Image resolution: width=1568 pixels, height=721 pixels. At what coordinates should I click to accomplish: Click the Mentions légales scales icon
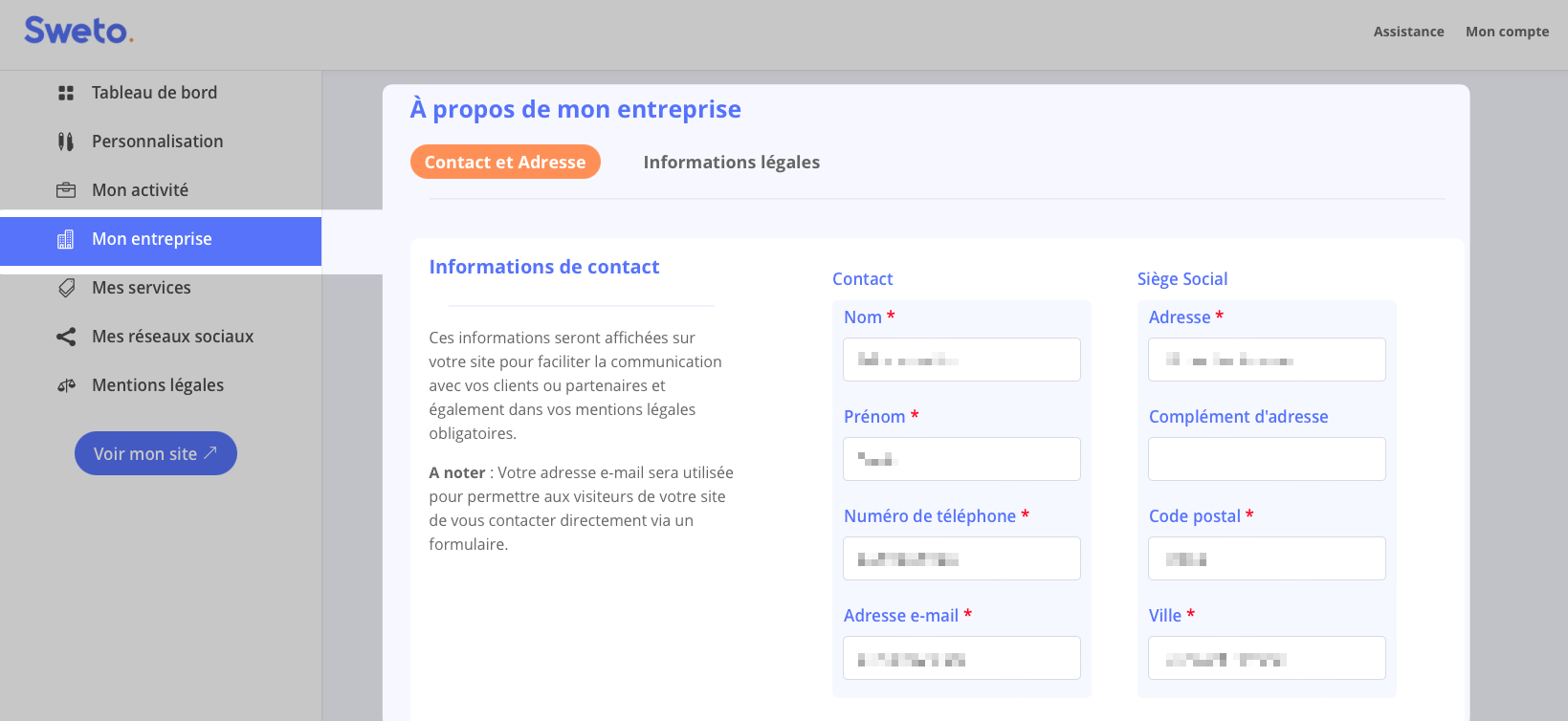66,385
